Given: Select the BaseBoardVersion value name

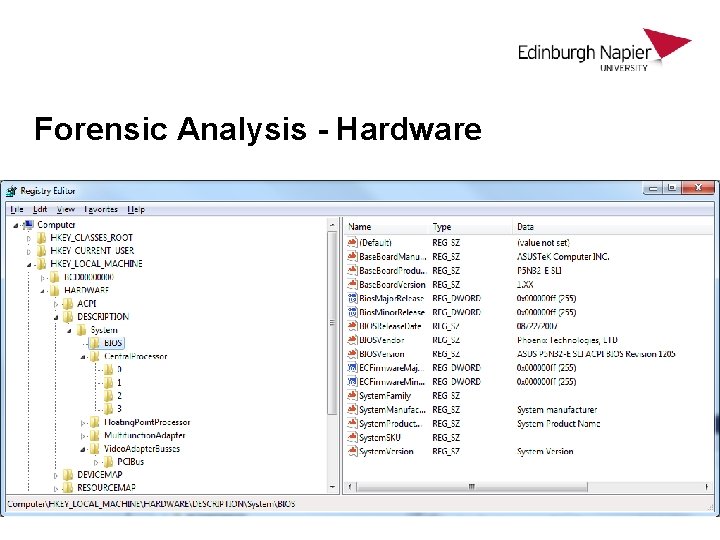Looking at the screenshot, I should pos(392,285).
